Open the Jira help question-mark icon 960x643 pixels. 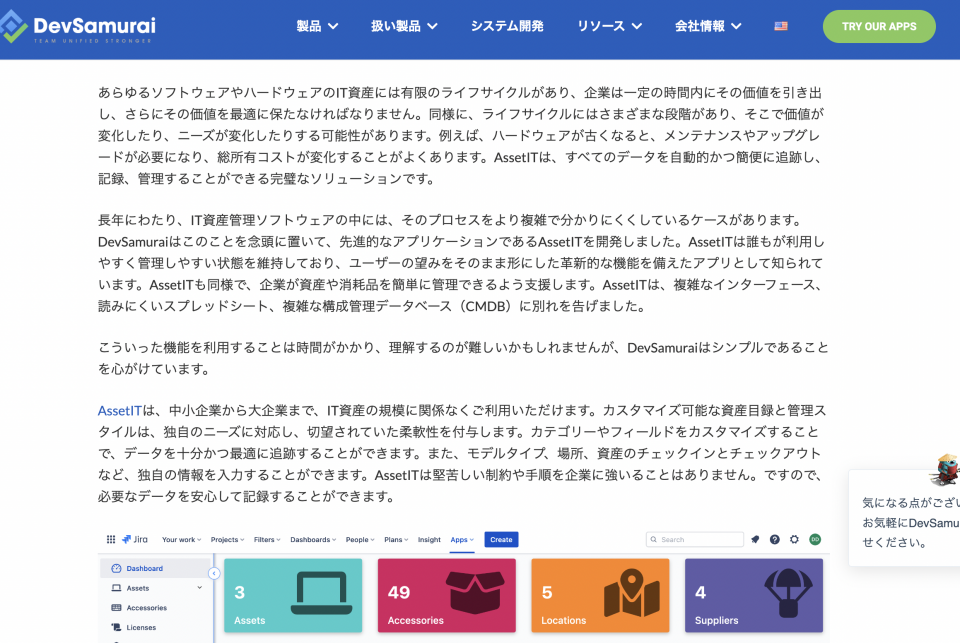(x=775, y=540)
